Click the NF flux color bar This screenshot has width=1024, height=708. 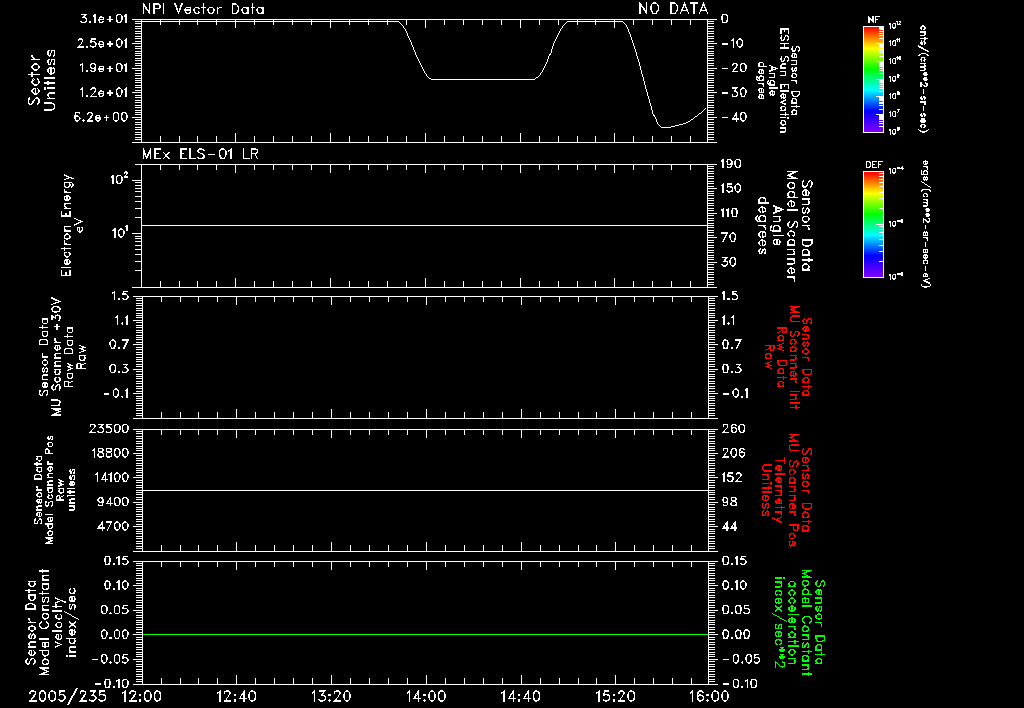(873, 79)
